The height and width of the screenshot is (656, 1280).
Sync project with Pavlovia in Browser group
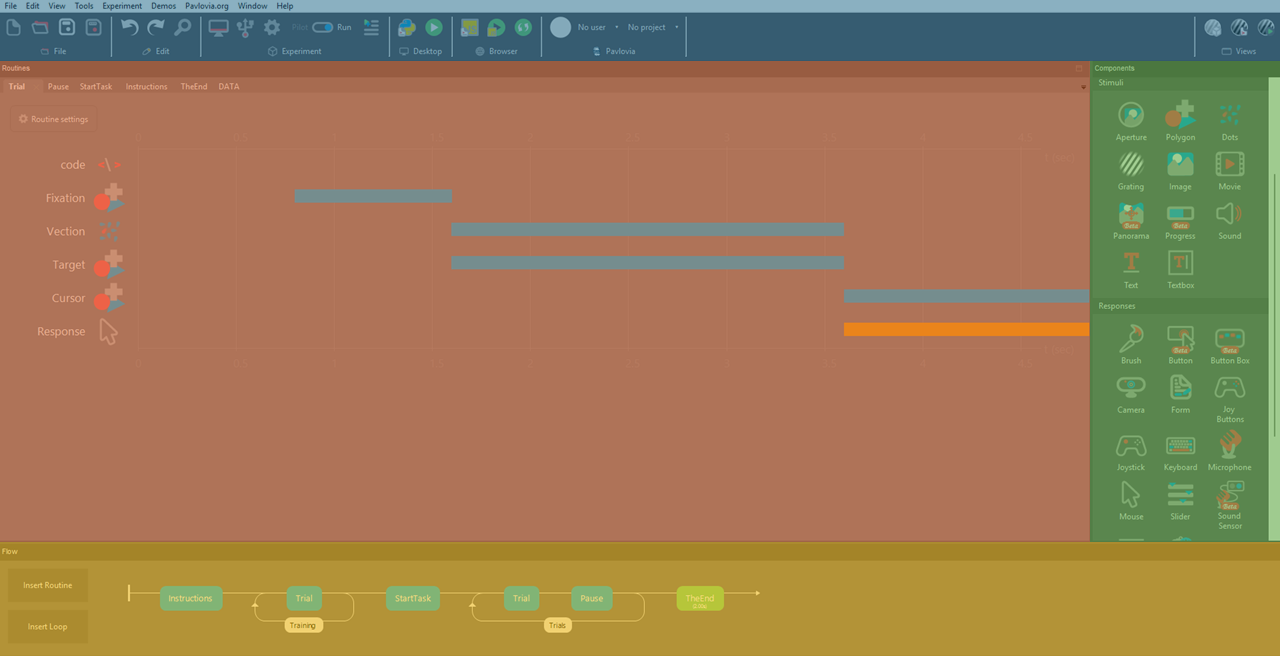(523, 28)
